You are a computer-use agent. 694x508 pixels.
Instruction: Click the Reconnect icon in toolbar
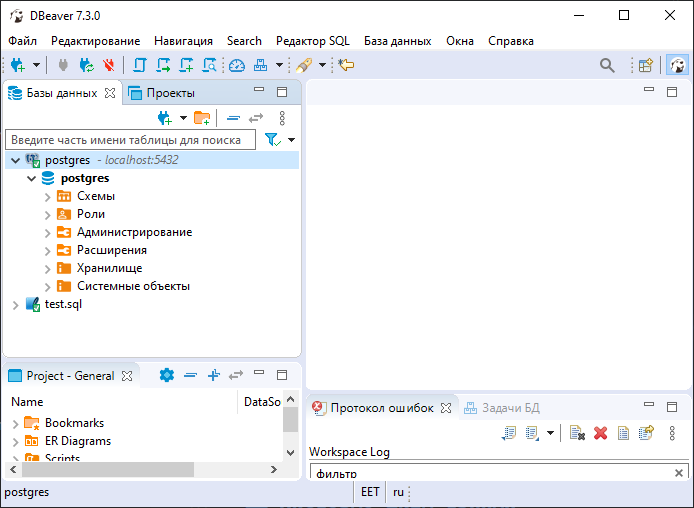[x=86, y=65]
